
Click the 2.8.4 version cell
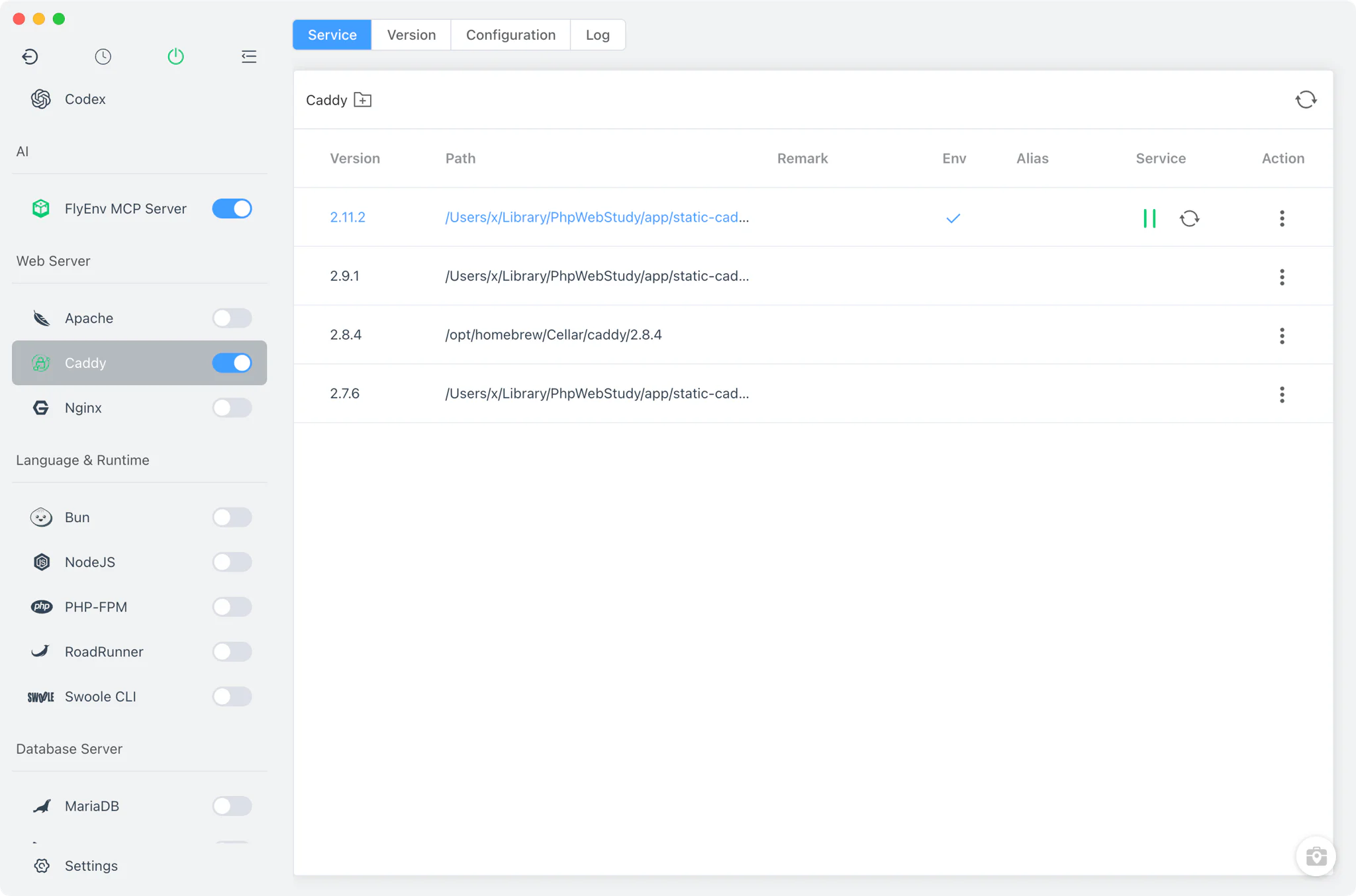(x=346, y=335)
